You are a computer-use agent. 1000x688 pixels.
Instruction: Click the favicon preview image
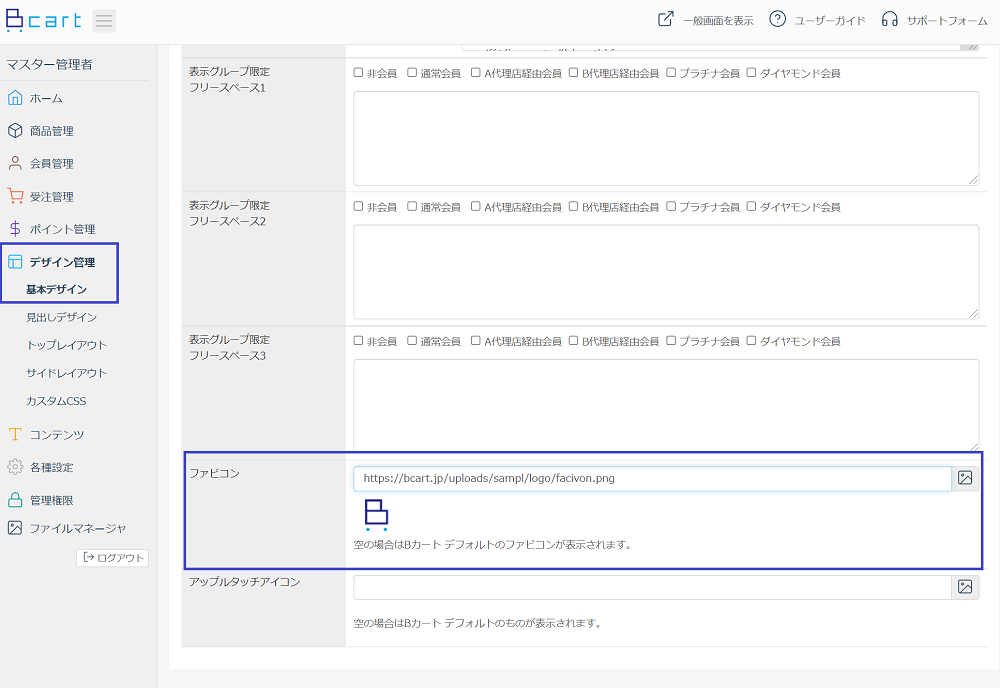[376, 515]
